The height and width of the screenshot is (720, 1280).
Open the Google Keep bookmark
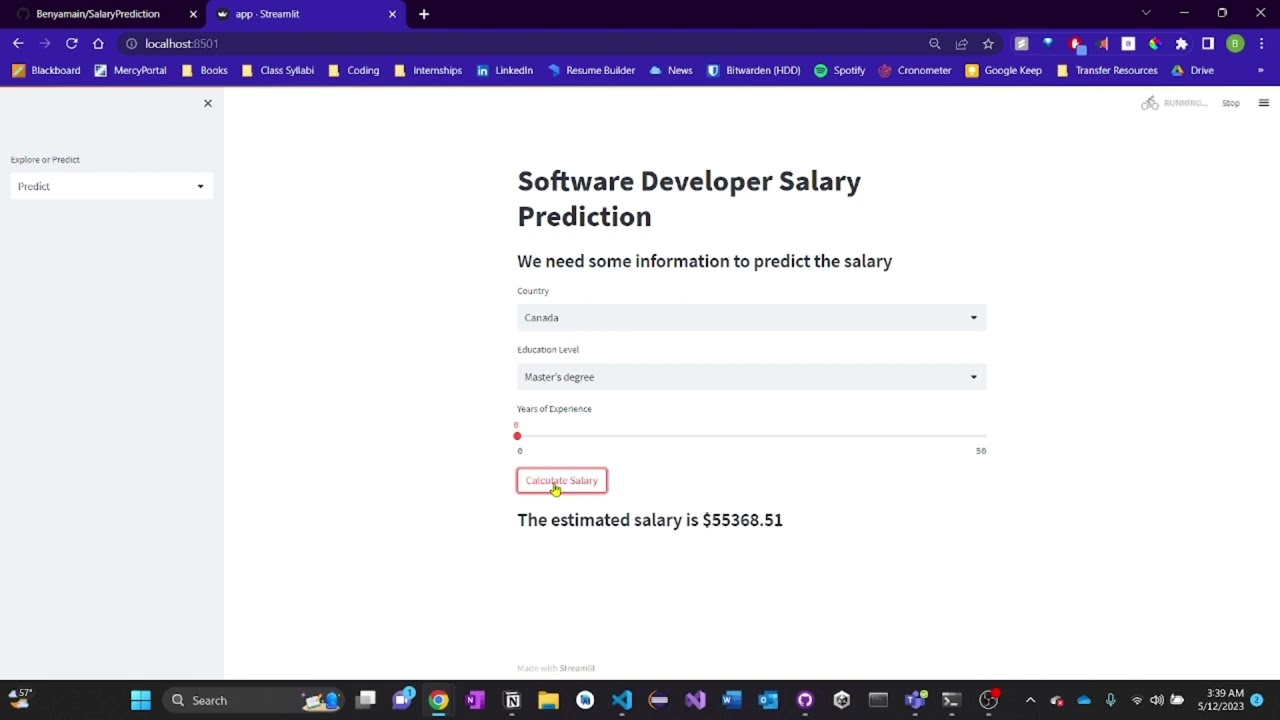[x=1004, y=71]
